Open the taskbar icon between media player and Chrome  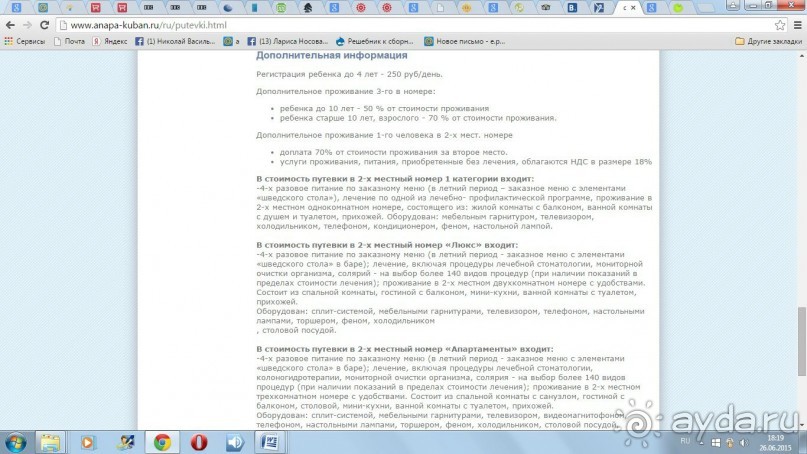coord(125,442)
